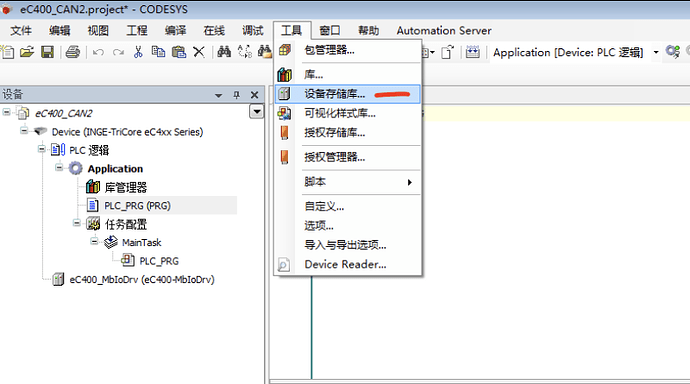Select eC400_MbIoDrv (eC400-MbIoDrv) tree item
Image resolution: width=690 pixels, height=384 pixels.
click(142, 279)
